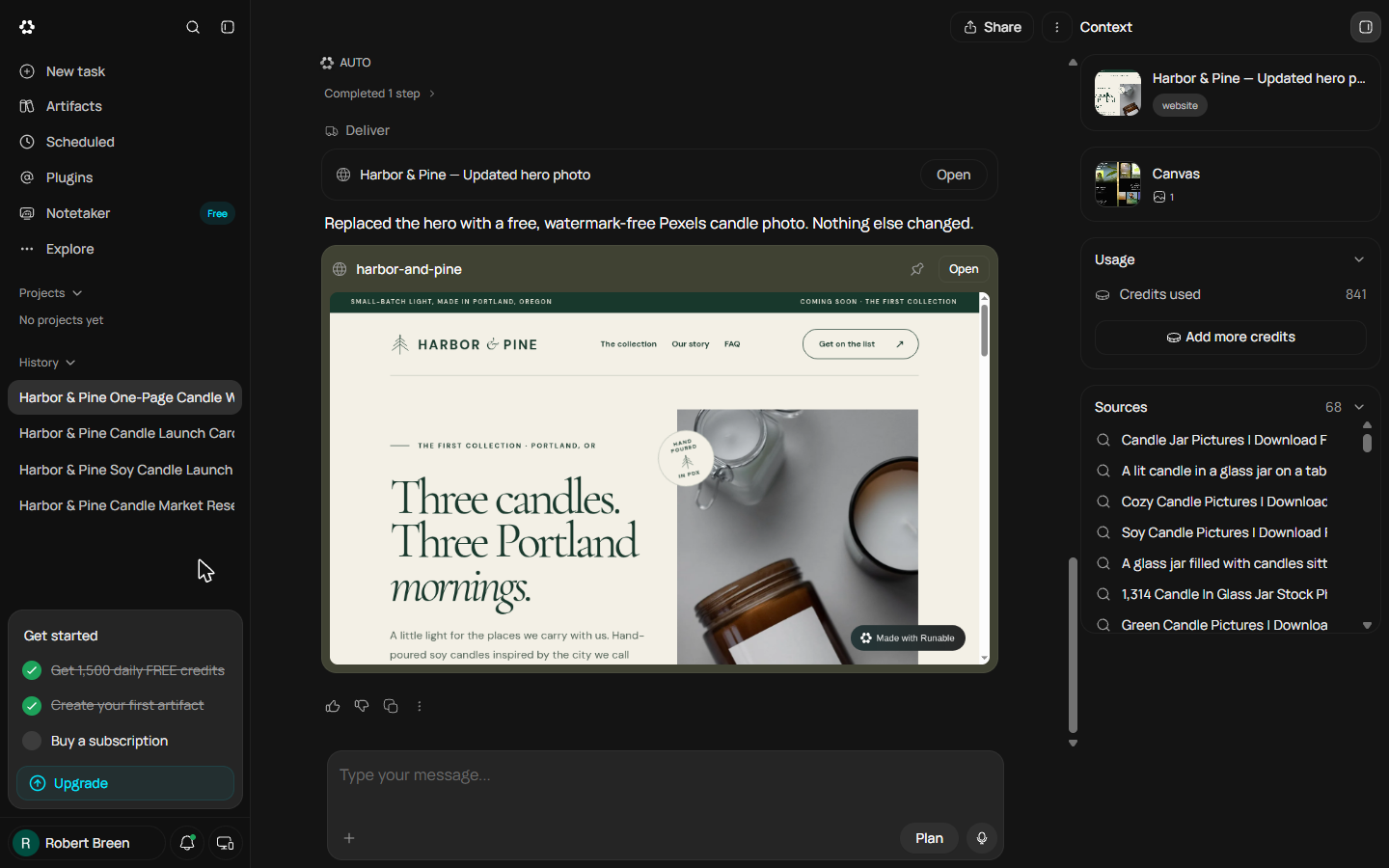Click the thumbs down feedback icon

click(x=362, y=706)
